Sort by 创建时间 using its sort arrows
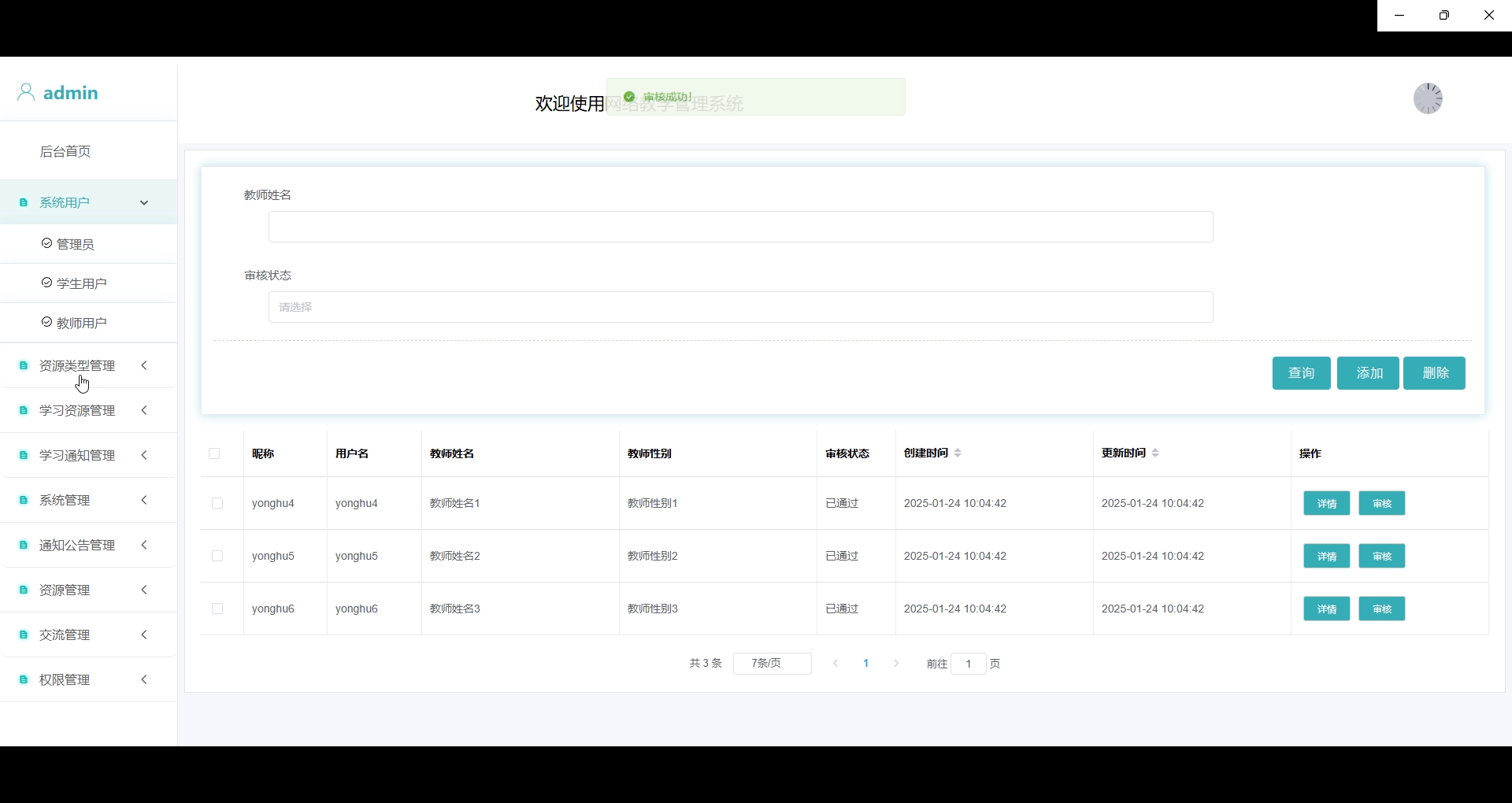 pyautogui.click(x=958, y=453)
